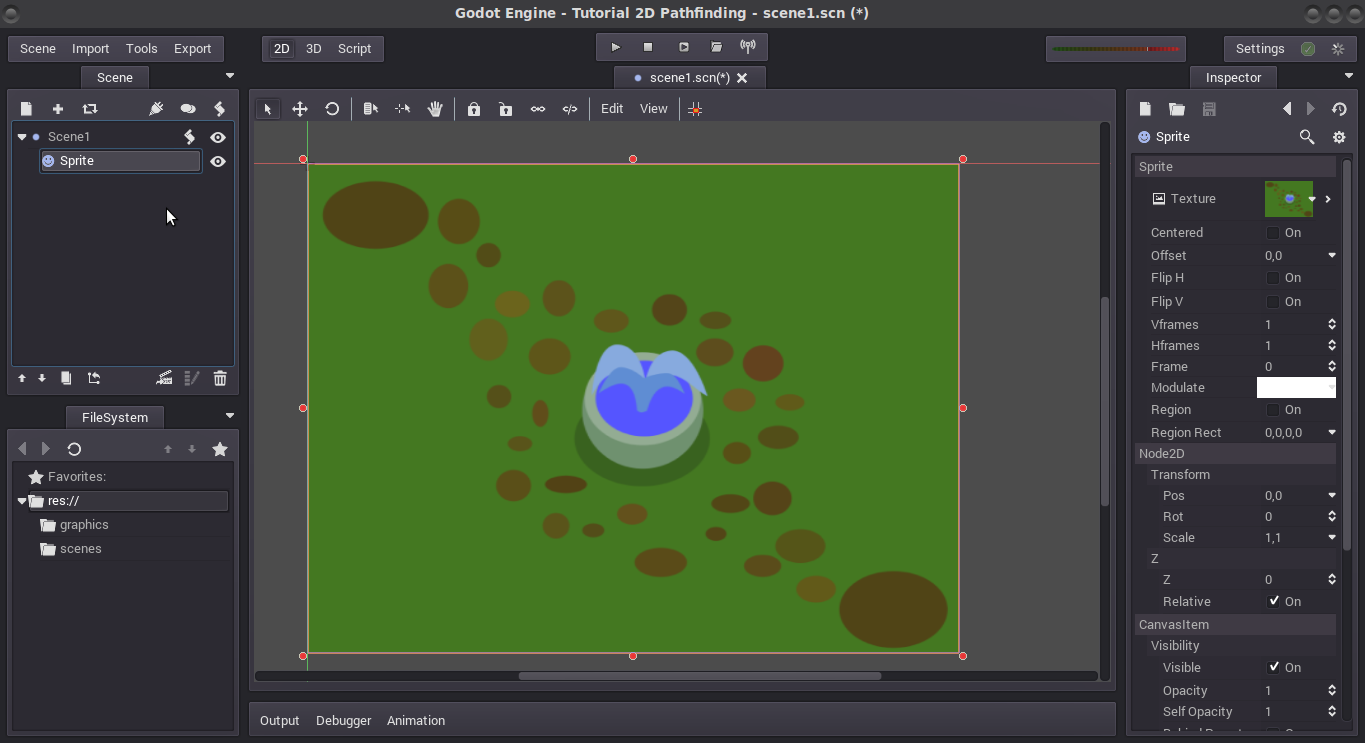
Task: Click the new scene file icon in the Scene panel
Action: click(x=27, y=109)
